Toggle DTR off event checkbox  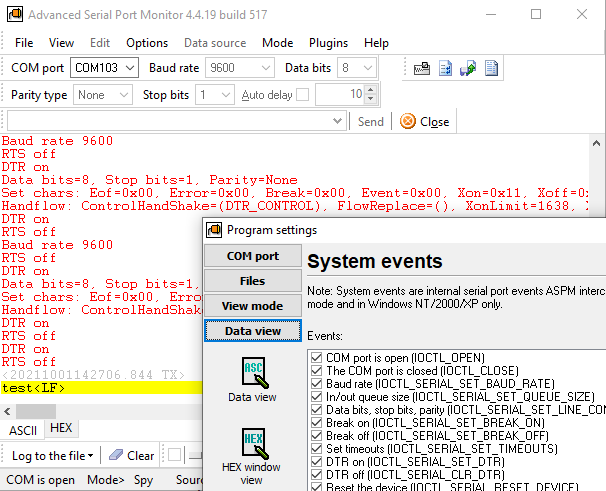point(317,474)
